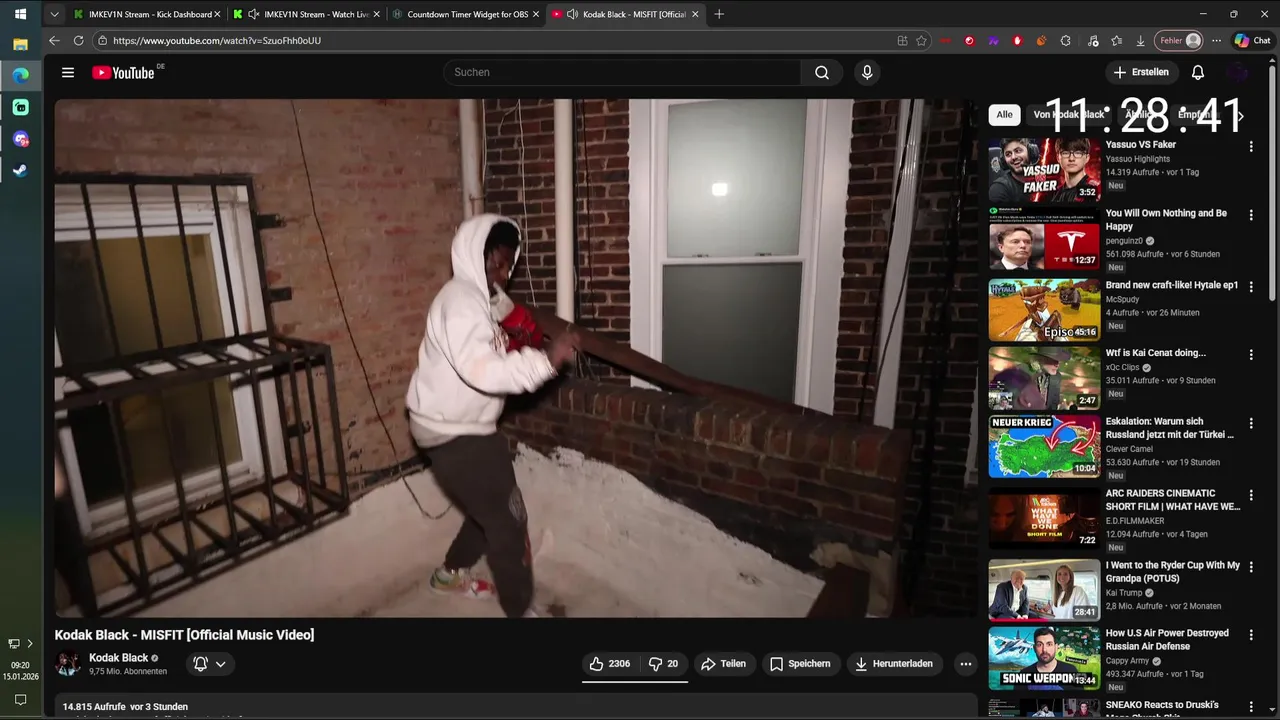Open options for How U.S Air Power video

click(x=1251, y=635)
